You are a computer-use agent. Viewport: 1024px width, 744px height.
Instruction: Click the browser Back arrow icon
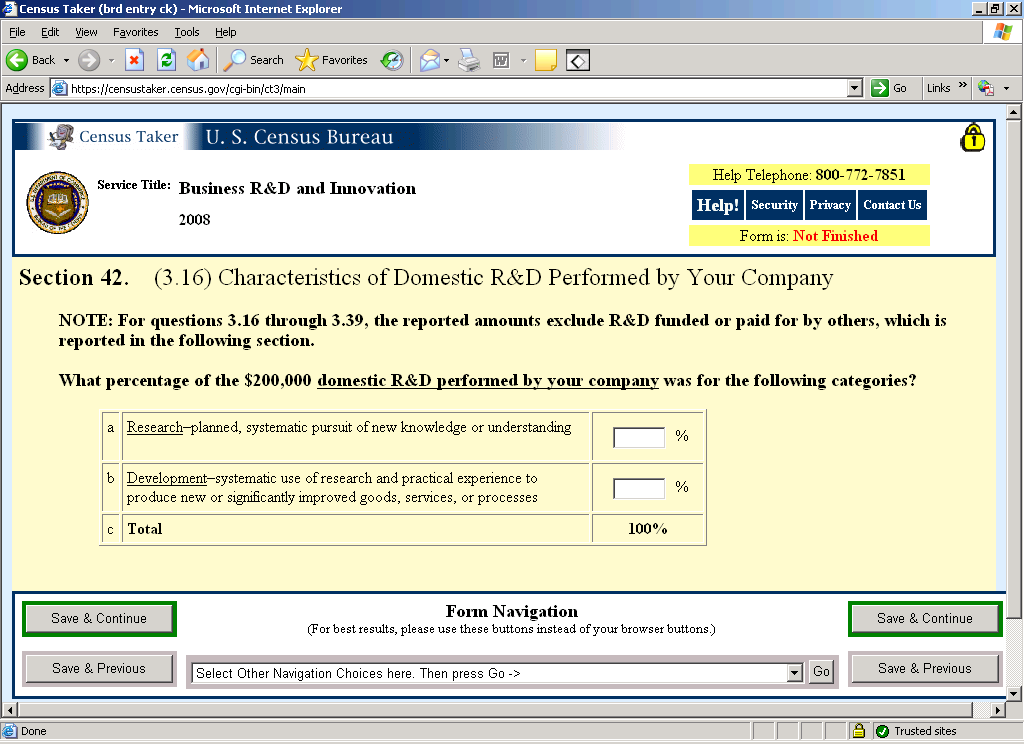pos(18,60)
